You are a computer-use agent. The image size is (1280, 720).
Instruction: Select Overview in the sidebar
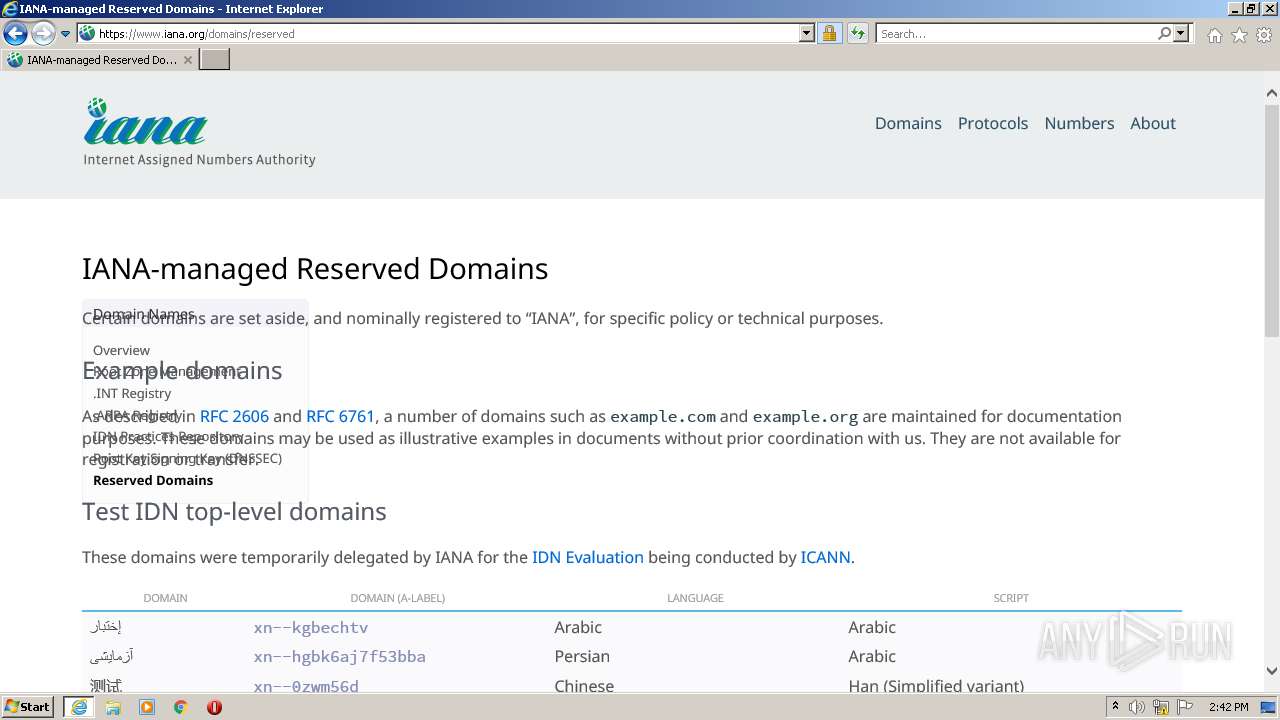point(121,350)
